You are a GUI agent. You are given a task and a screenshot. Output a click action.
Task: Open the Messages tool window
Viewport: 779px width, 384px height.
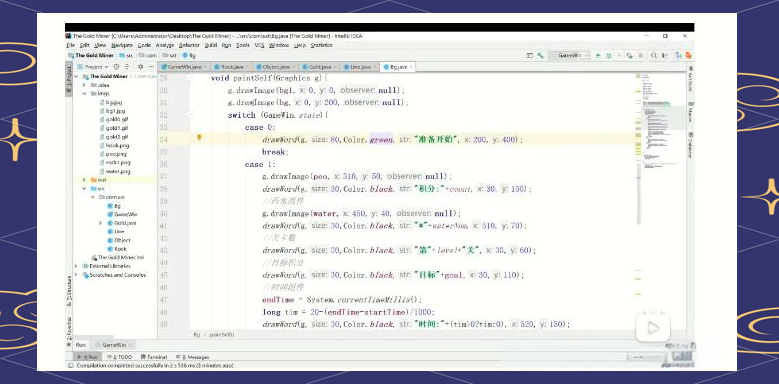[193, 357]
